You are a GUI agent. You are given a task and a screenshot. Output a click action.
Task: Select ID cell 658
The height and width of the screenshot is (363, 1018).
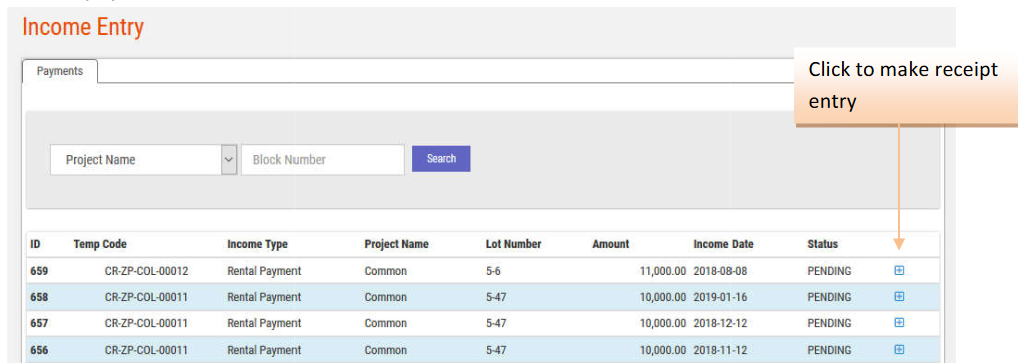(39, 297)
